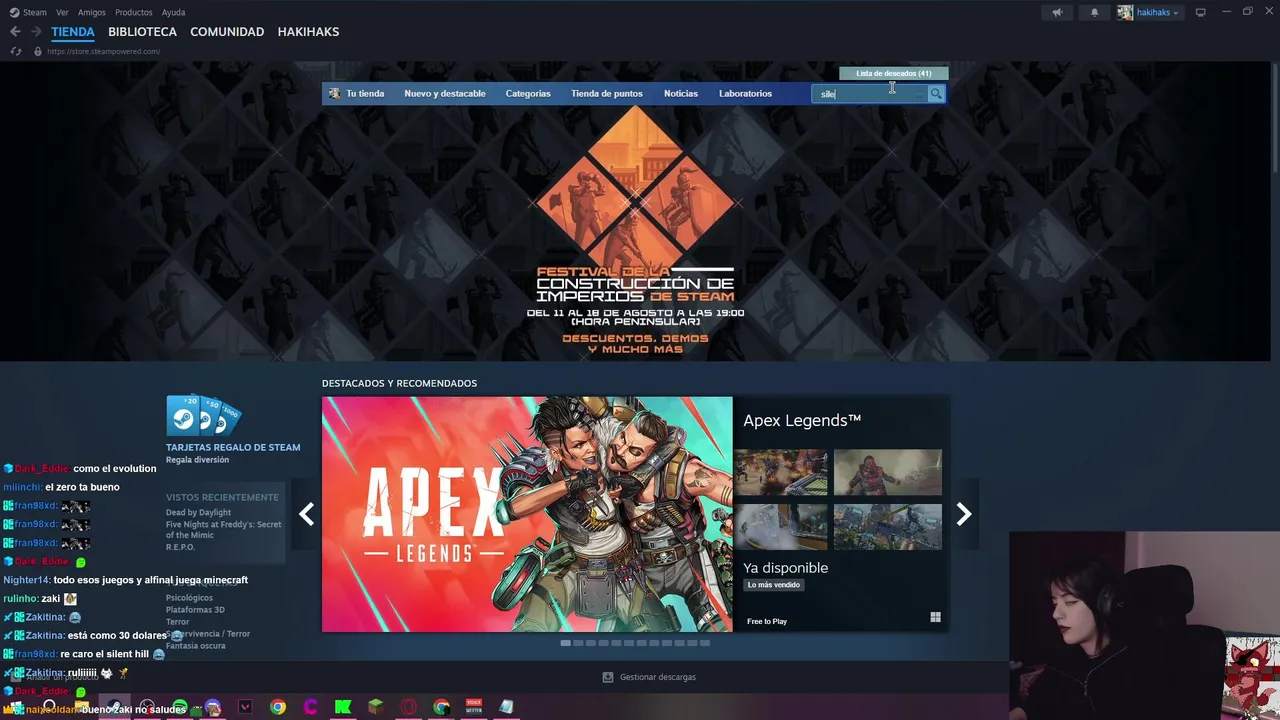This screenshot has height=720, width=1280.
Task: Expand Nuevo y destacable menu
Action: pyautogui.click(x=445, y=94)
